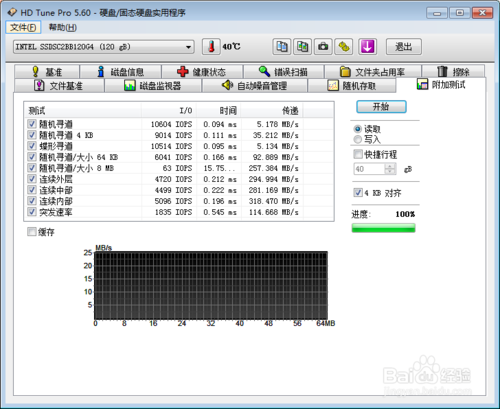Open options via the yellow tools icon
500x409 pixels.
pos(344,46)
